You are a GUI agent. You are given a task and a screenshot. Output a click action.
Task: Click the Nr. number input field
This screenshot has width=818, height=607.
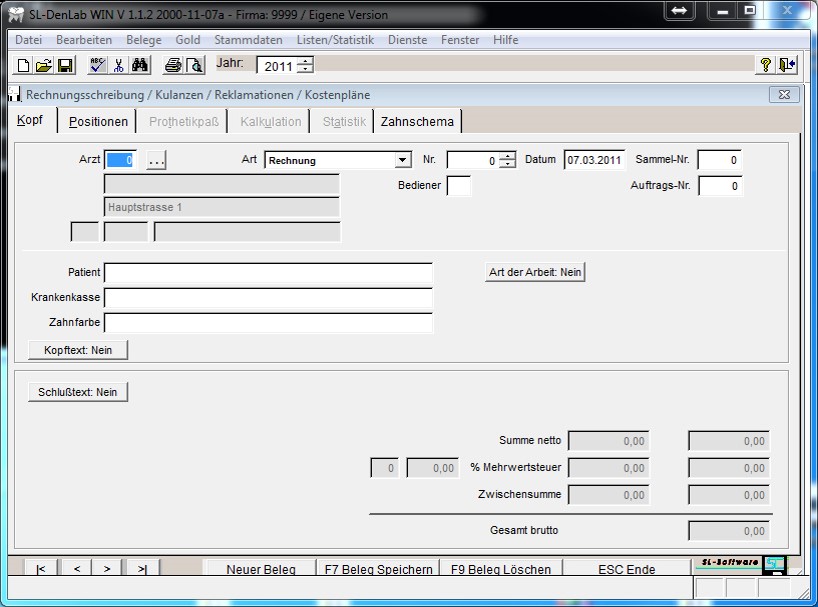pyautogui.click(x=473, y=160)
